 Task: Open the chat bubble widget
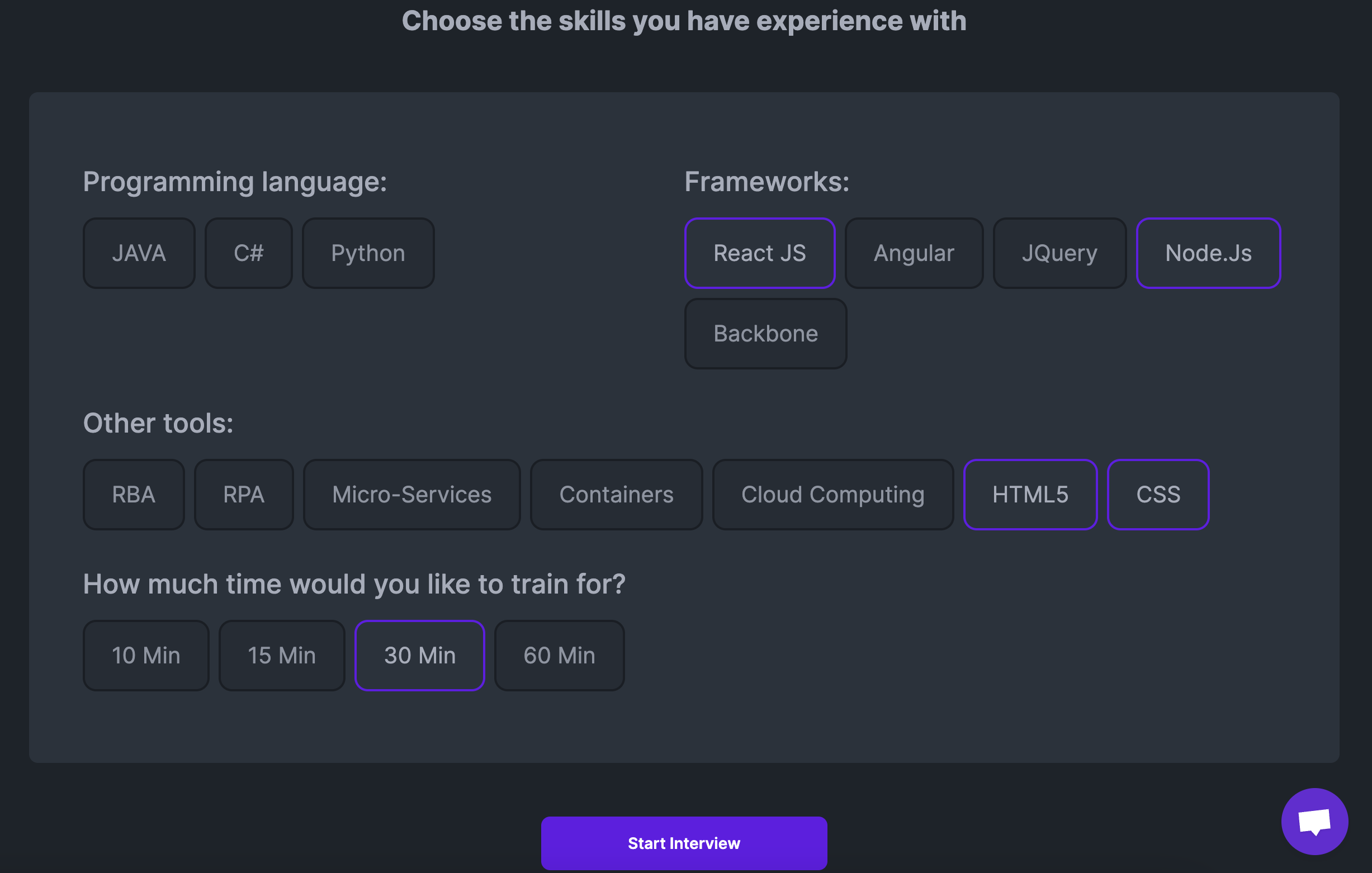[1314, 821]
